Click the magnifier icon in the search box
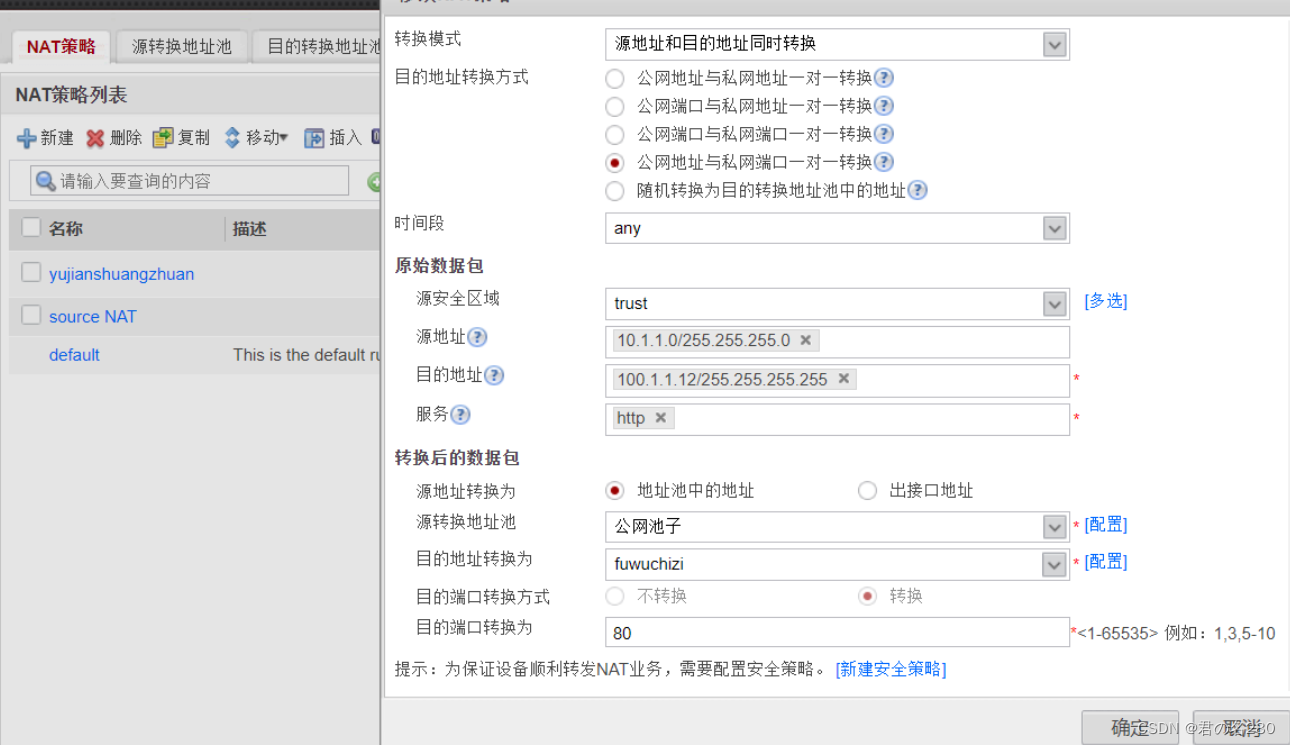 45,181
